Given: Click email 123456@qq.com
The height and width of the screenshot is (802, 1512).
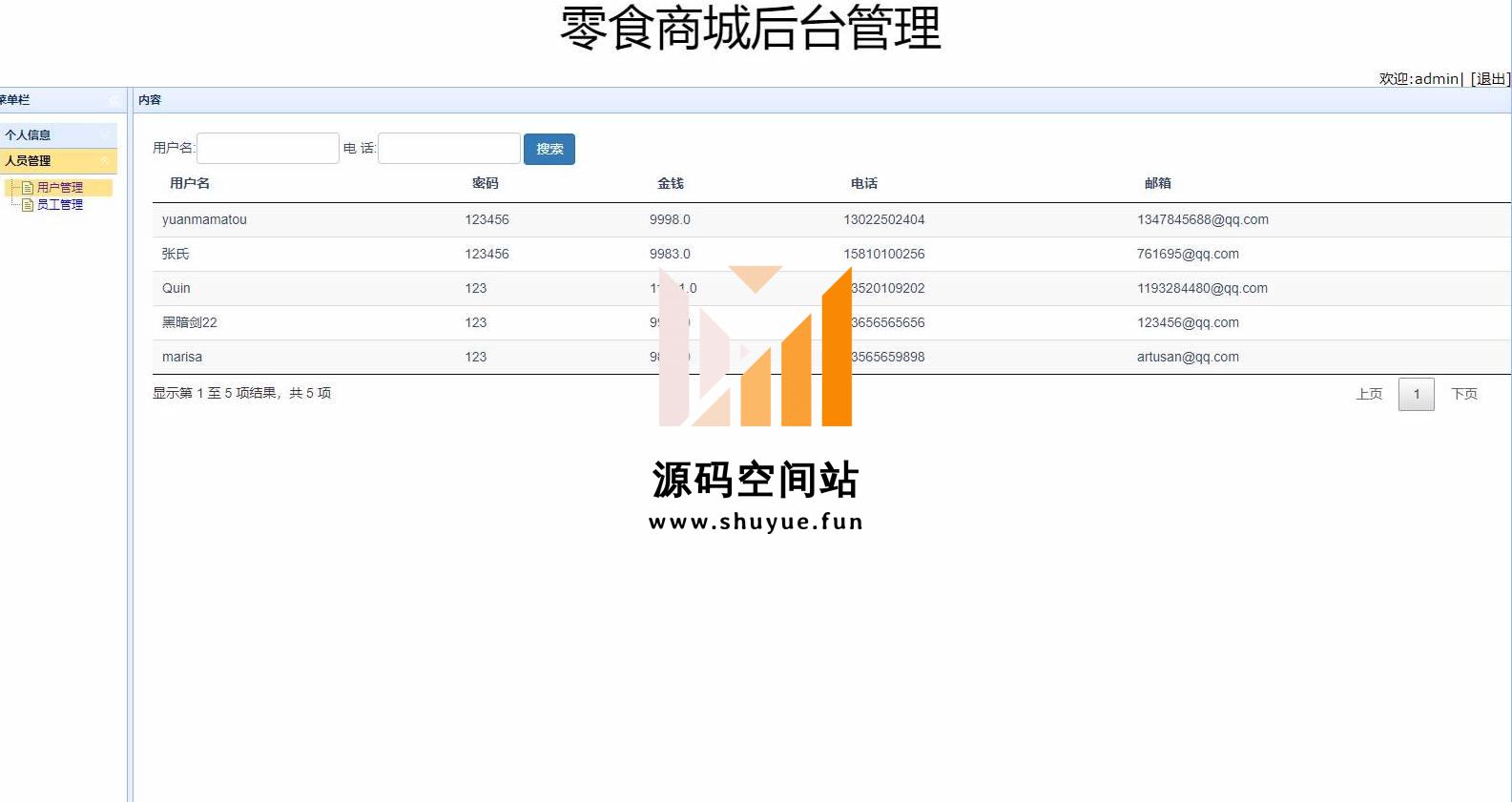Looking at the screenshot, I should point(1188,322).
